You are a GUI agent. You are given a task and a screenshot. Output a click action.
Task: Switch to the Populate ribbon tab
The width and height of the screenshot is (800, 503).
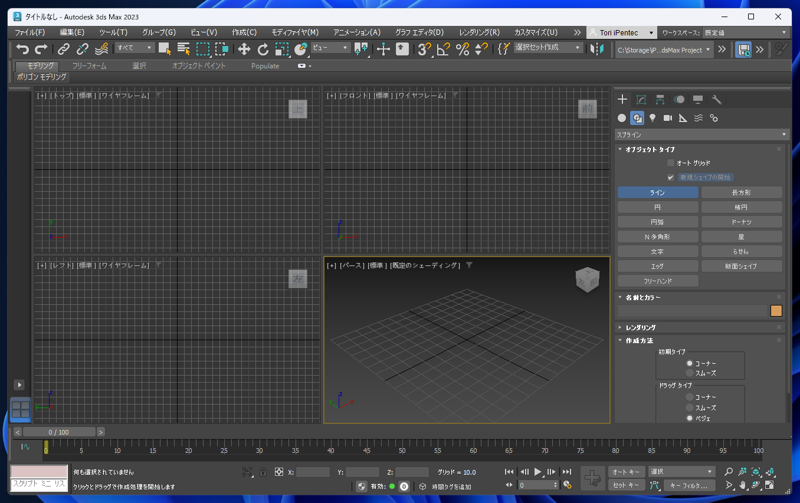[265, 66]
